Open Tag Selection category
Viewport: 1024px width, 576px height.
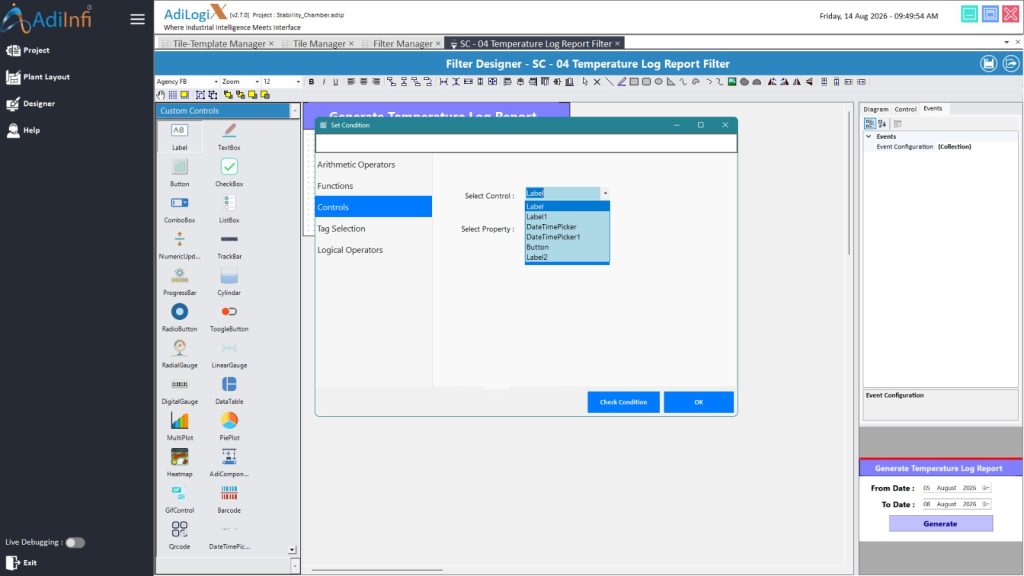[x=373, y=229]
